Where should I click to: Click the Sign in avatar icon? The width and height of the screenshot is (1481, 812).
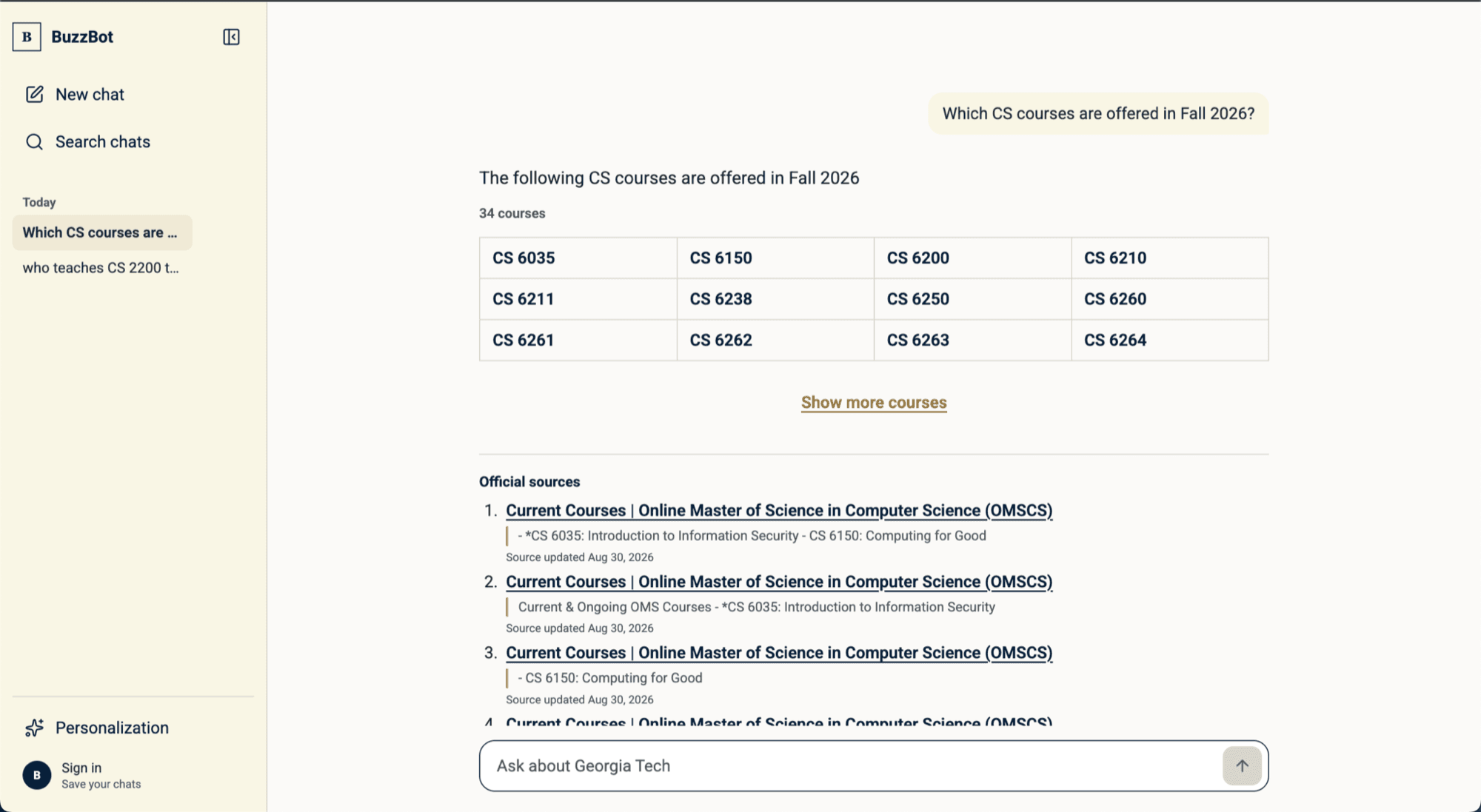37,776
